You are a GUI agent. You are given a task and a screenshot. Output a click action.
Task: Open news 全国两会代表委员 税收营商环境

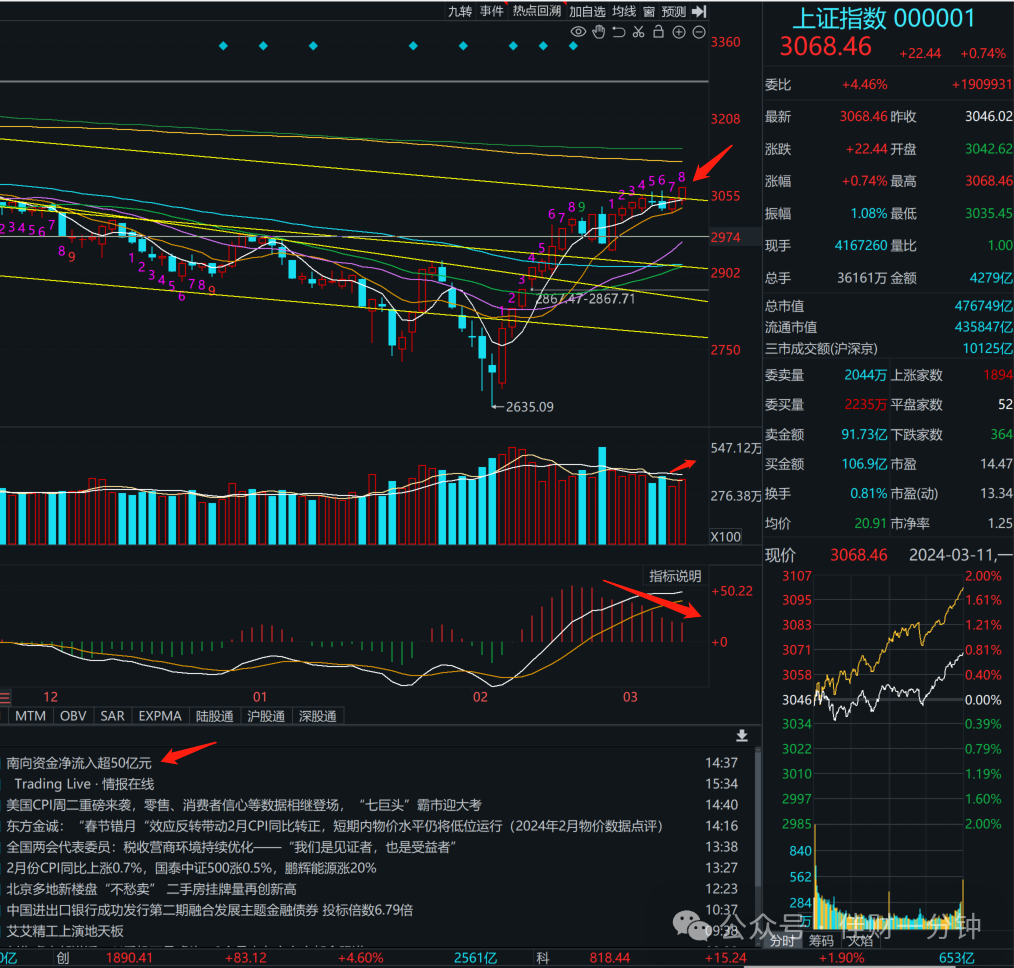[232, 847]
